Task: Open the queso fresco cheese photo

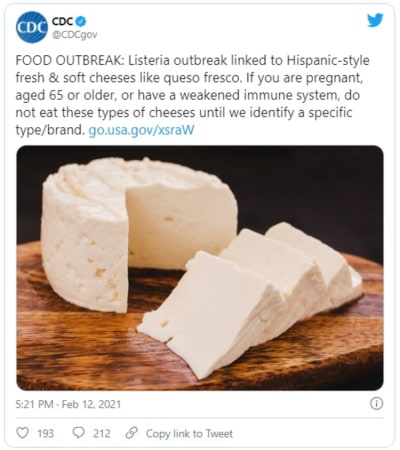Action: 200,268
